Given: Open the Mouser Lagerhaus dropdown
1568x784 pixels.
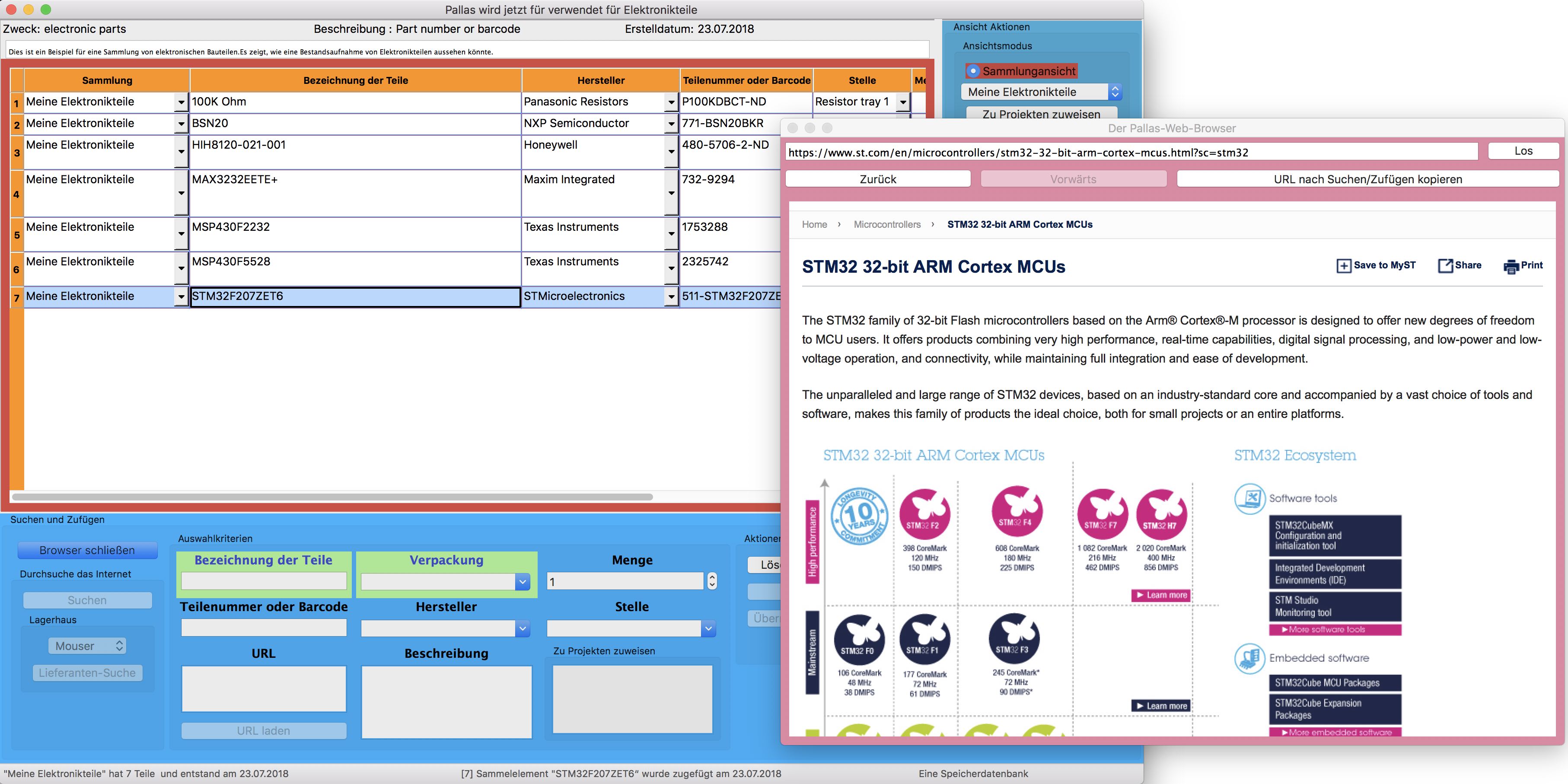Looking at the screenshot, I should coord(87,646).
